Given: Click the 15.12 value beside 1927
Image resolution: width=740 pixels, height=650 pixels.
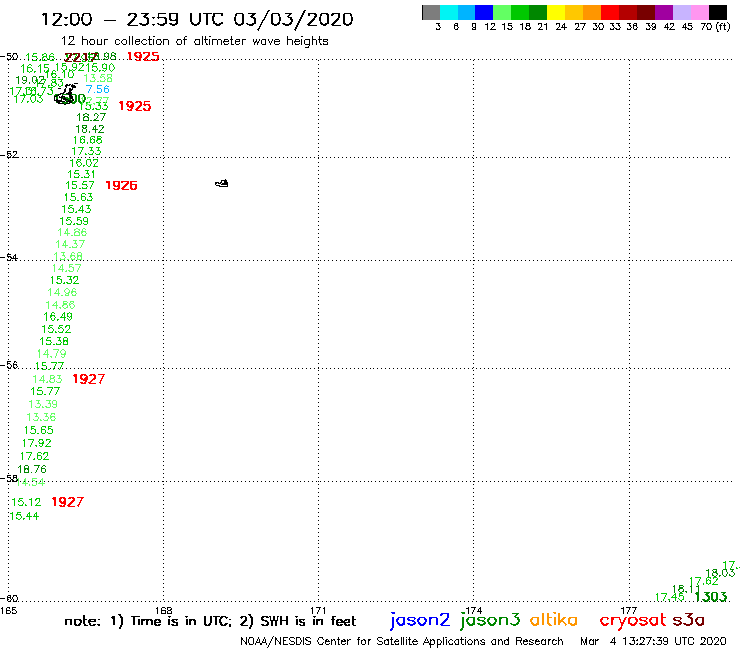Looking at the screenshot, I should [x=26, y=502].
